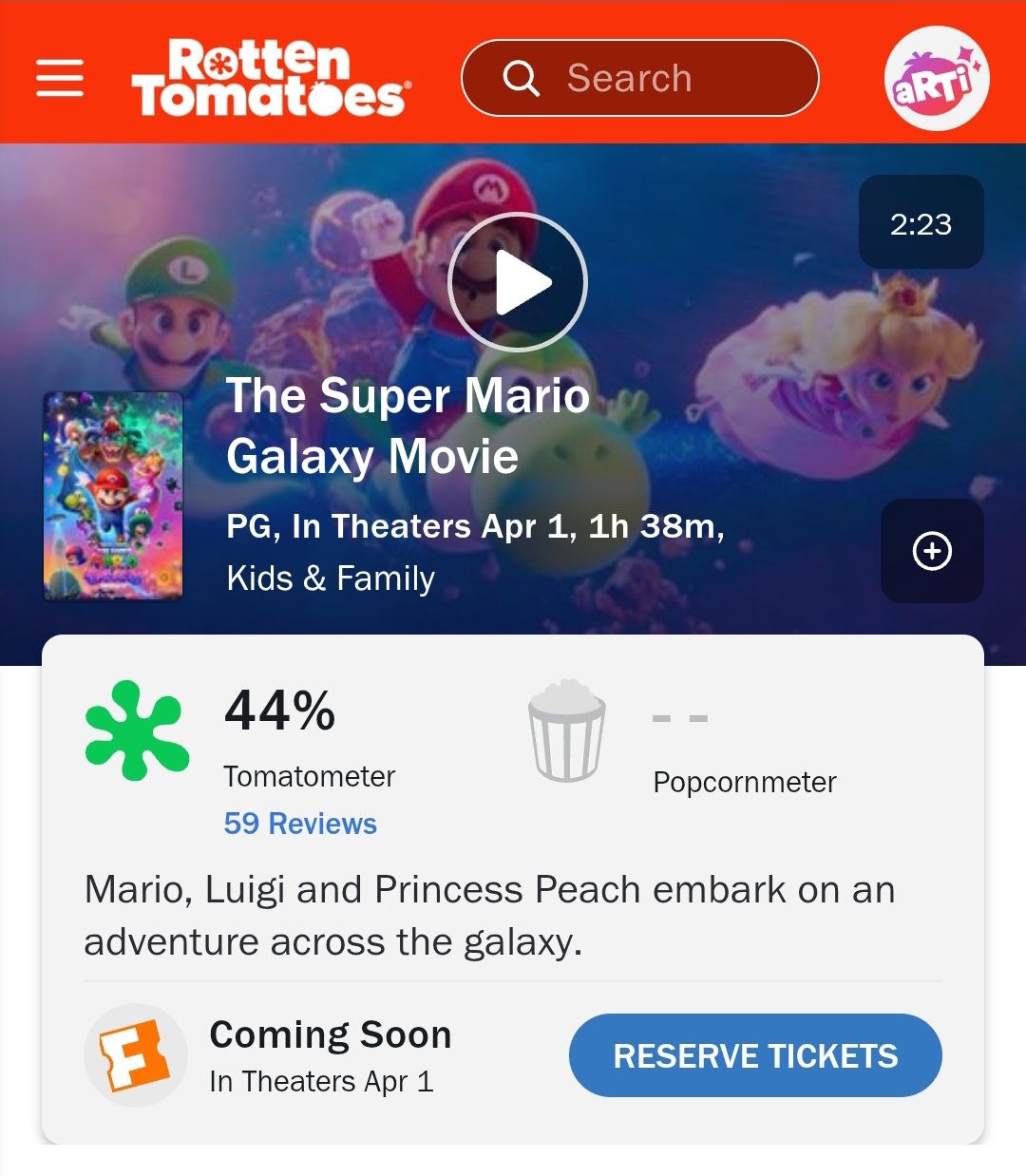Viewport: 1026px width, 1176px height.
Task: Add movie to watchlist with plus icon
Action: tap(932, 551)
